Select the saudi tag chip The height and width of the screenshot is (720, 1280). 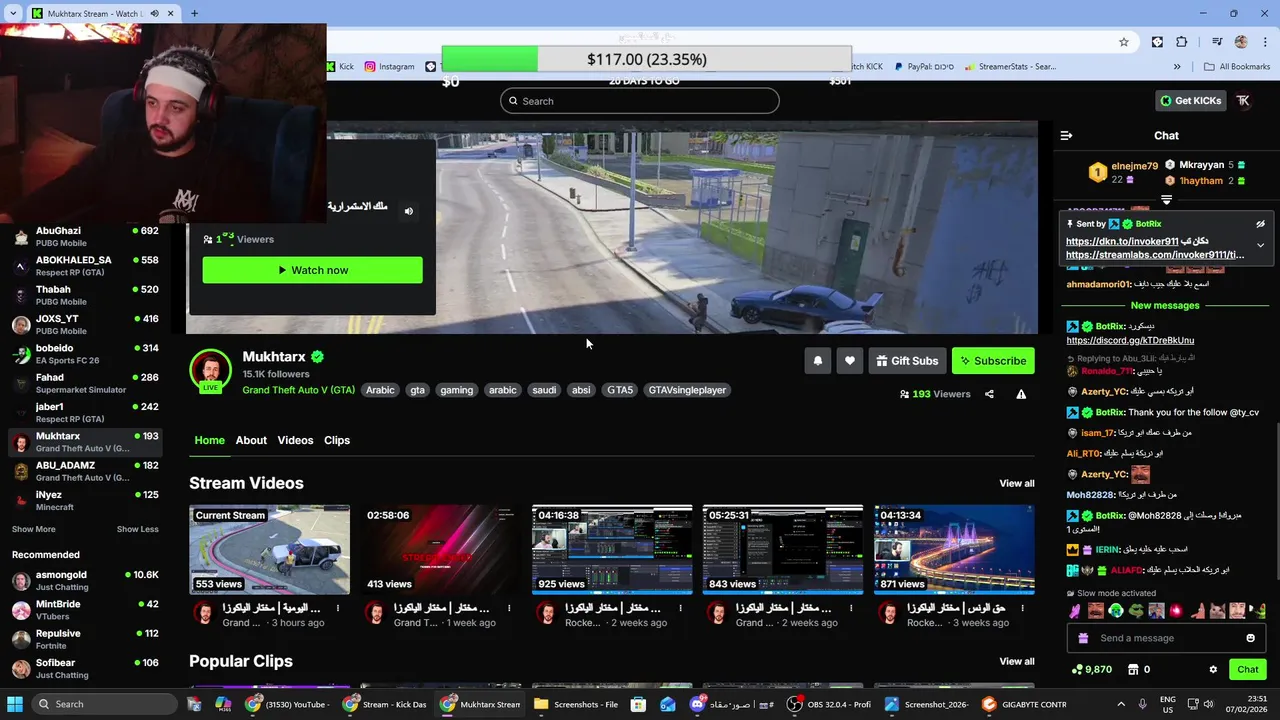[x=544, y=390]
